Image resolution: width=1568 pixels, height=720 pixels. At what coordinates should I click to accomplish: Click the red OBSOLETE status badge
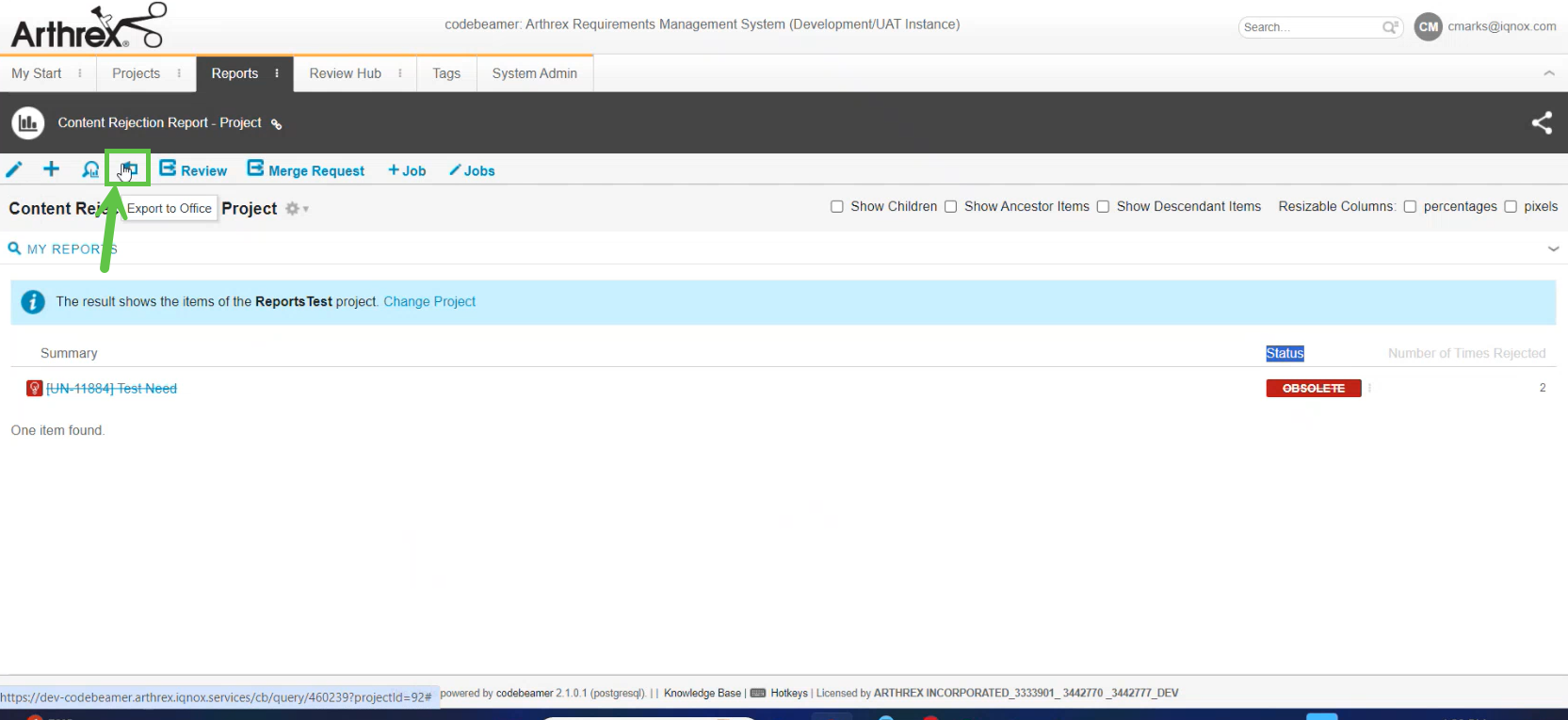(1313, 389)
